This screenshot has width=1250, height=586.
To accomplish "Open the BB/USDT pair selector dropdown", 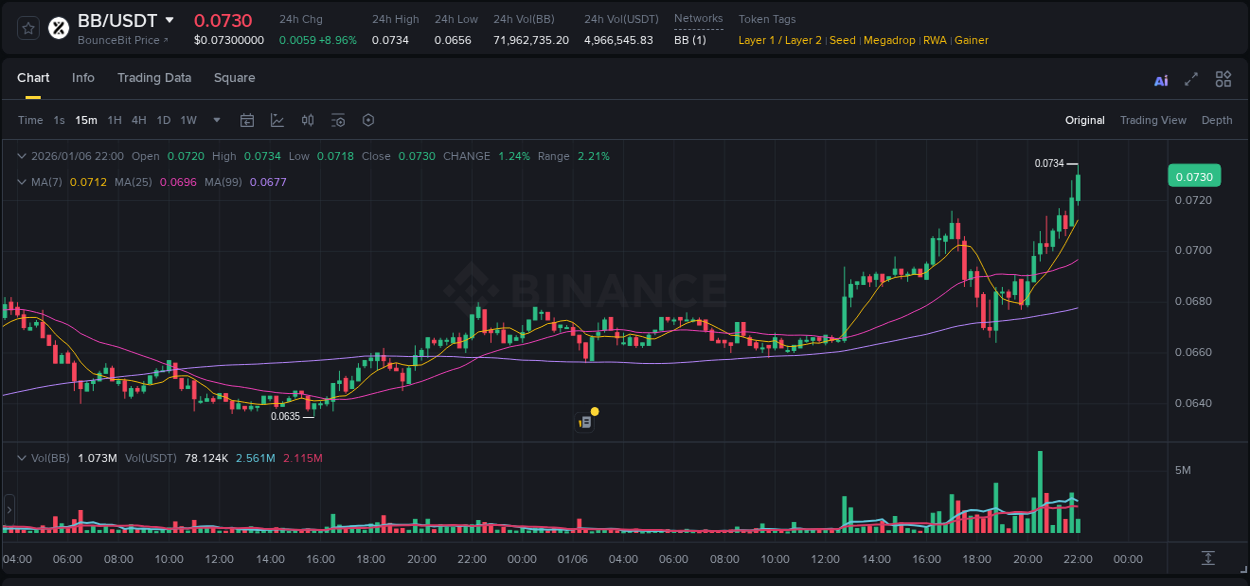I will point(168,20).
